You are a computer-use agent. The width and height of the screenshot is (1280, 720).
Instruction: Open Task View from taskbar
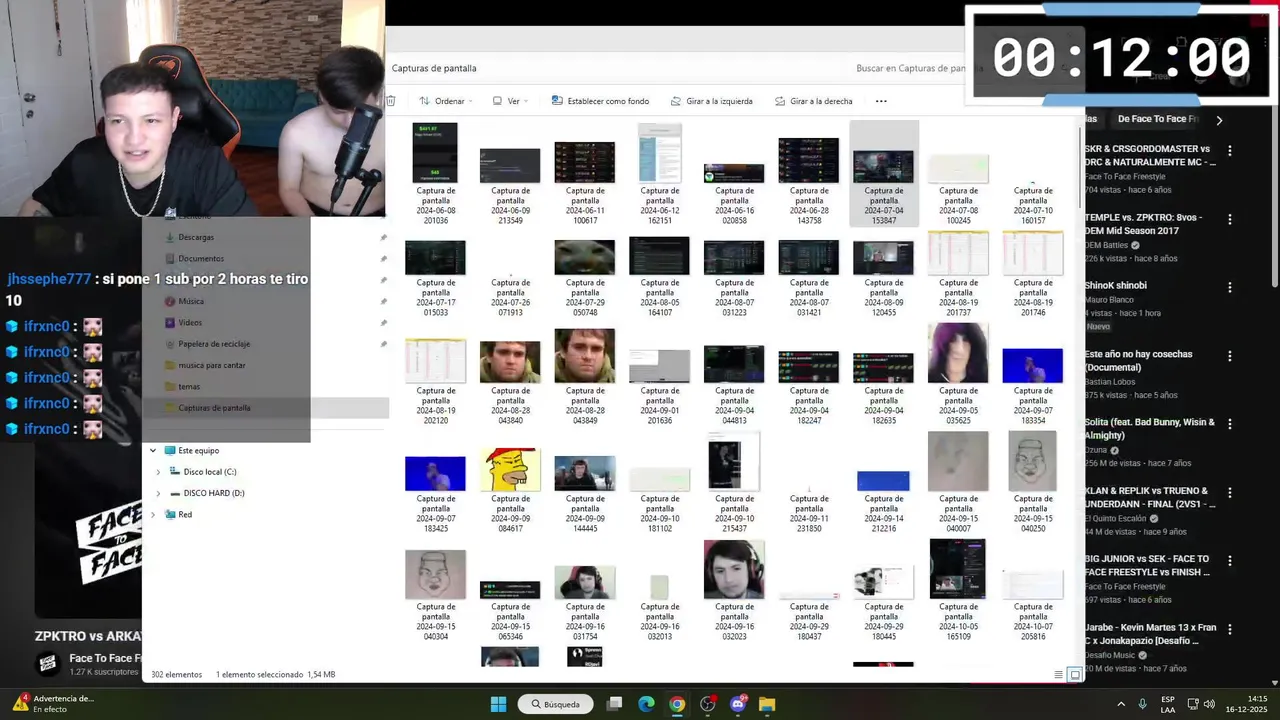click(x=615, y=704)
